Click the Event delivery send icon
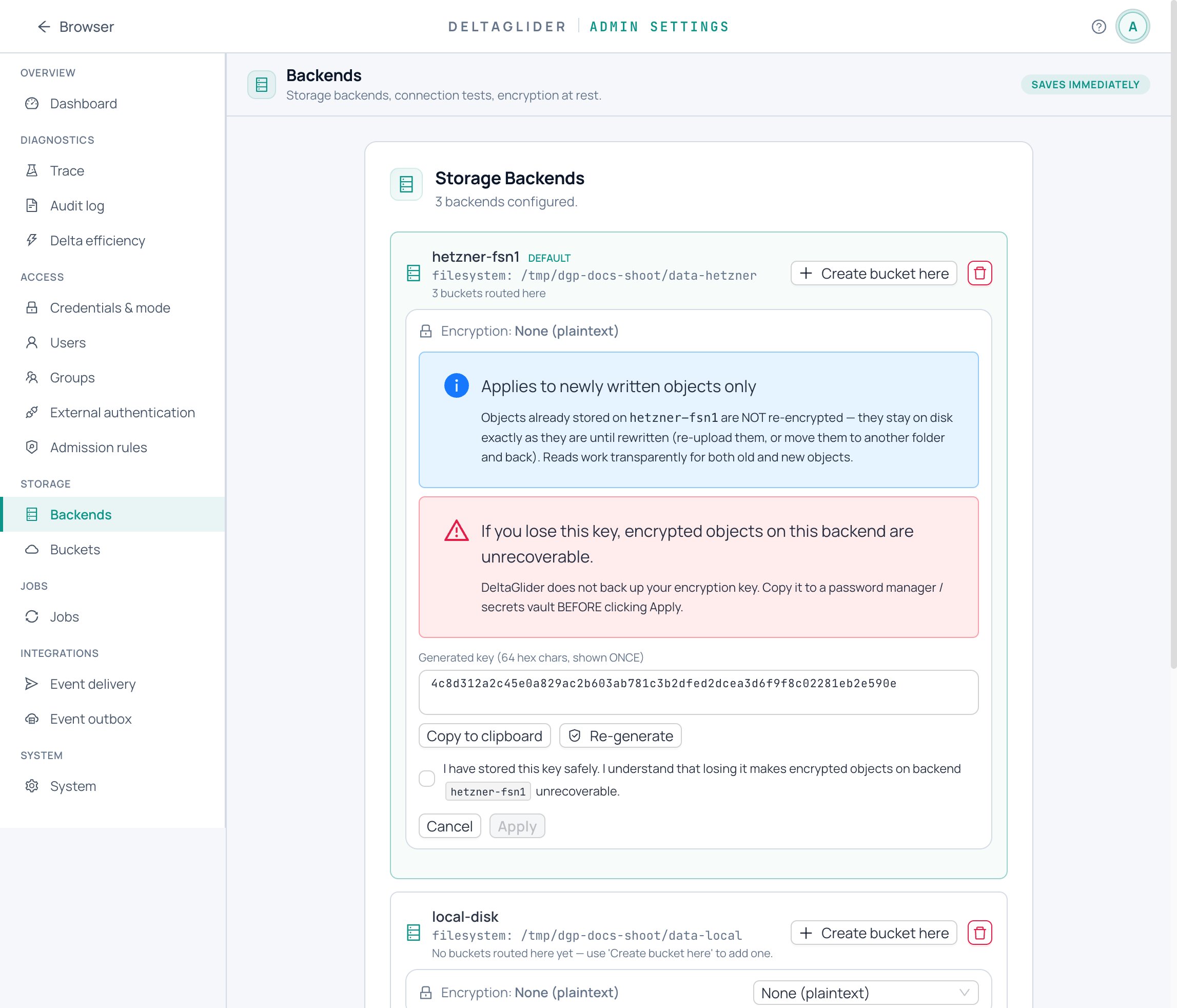1177x1008 pixels. (x=32, y=684)
